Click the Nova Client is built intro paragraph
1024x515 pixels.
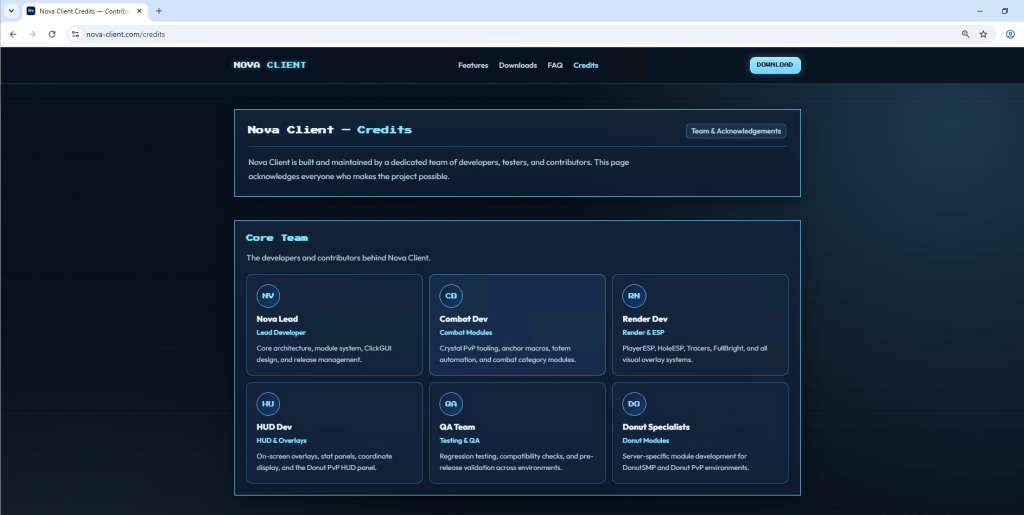coord(438,169)
